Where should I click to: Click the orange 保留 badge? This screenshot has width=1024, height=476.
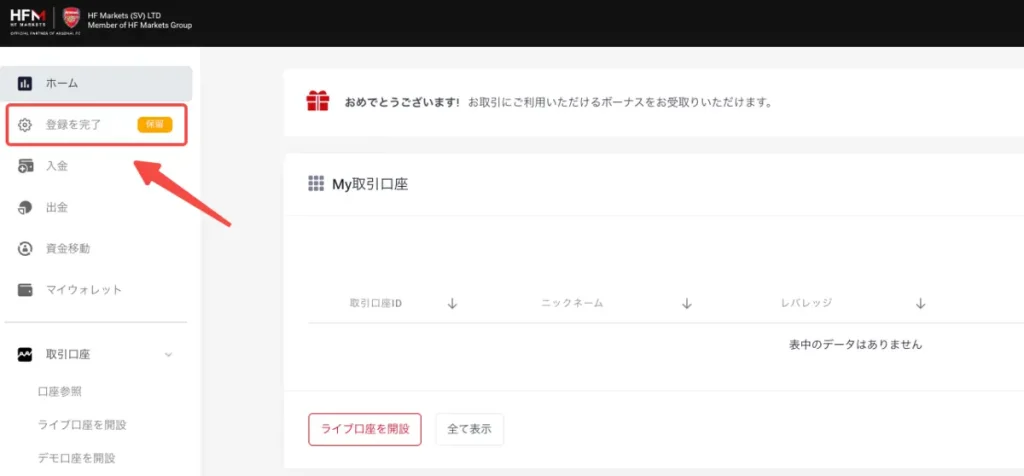pyautogui.click(x=155, y=125)
